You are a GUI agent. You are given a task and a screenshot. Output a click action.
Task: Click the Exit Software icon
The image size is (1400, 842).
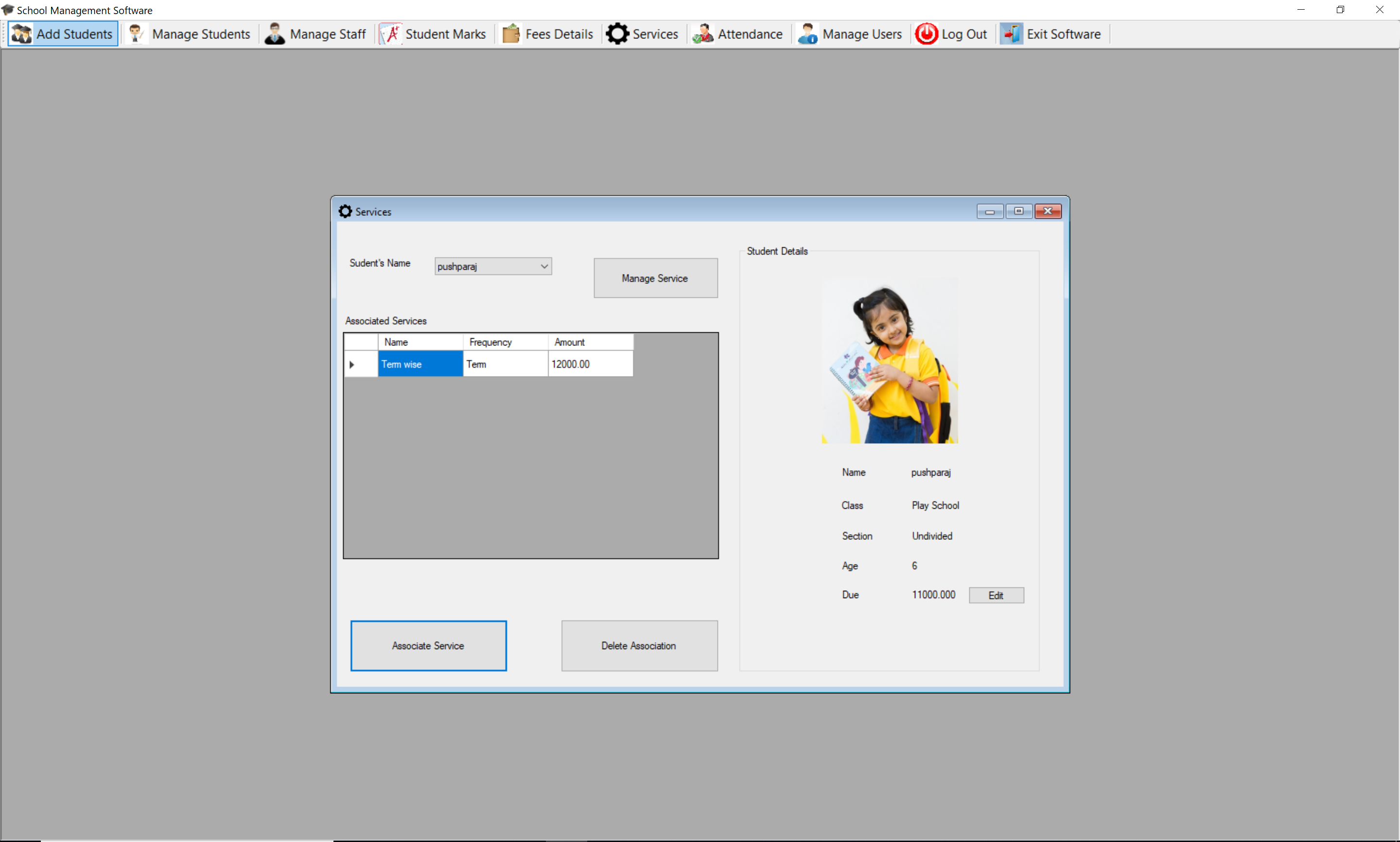point(1011,34)
